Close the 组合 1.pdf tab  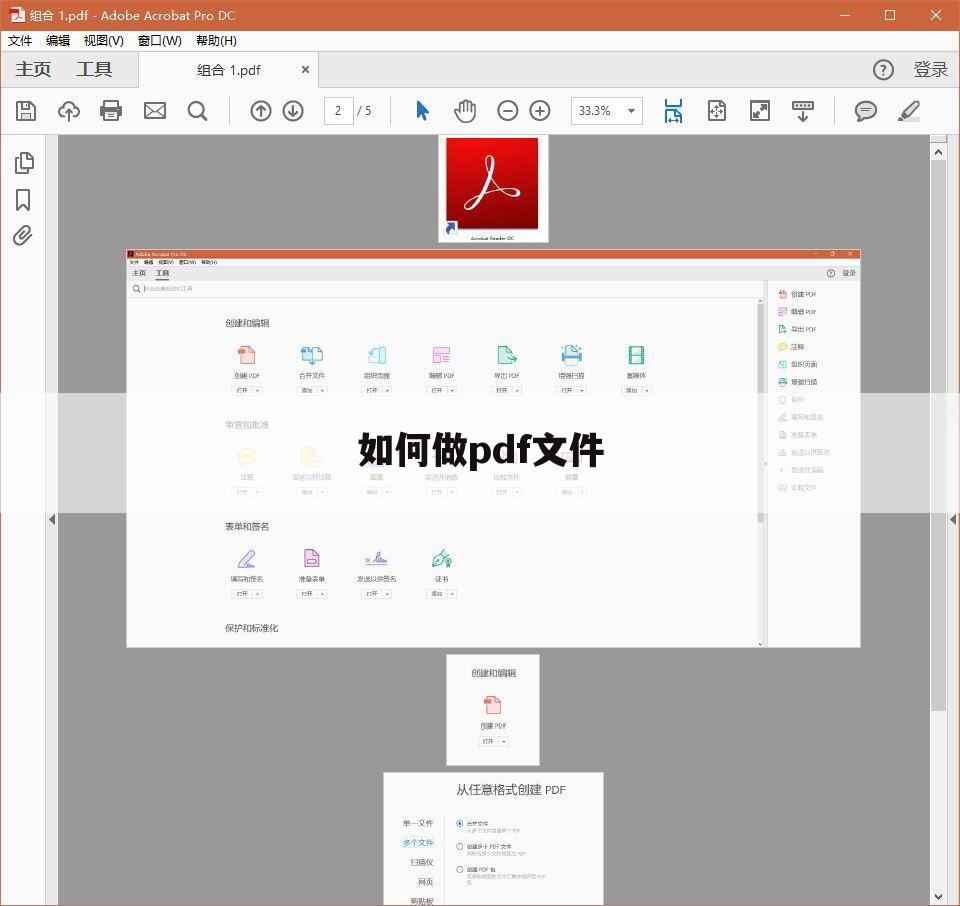click(x=305, y=70)
